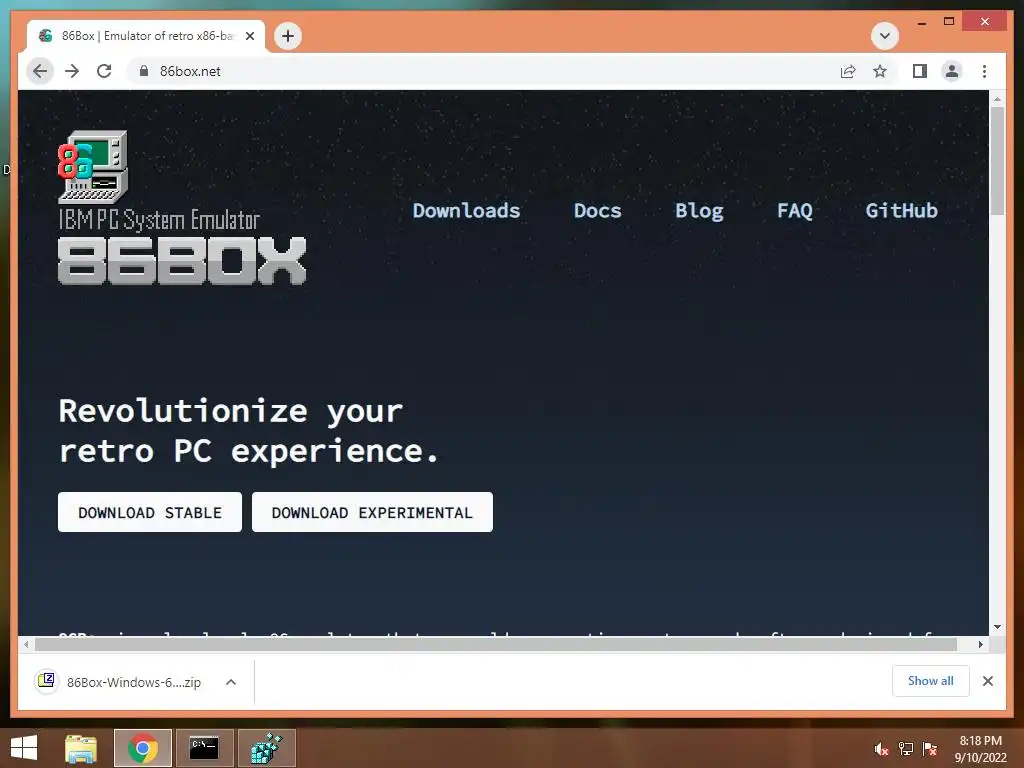Click the scroll down arrow
The height and width of the screenshot is (768, 1024).
pyautogui.click(x=997, y=627)
